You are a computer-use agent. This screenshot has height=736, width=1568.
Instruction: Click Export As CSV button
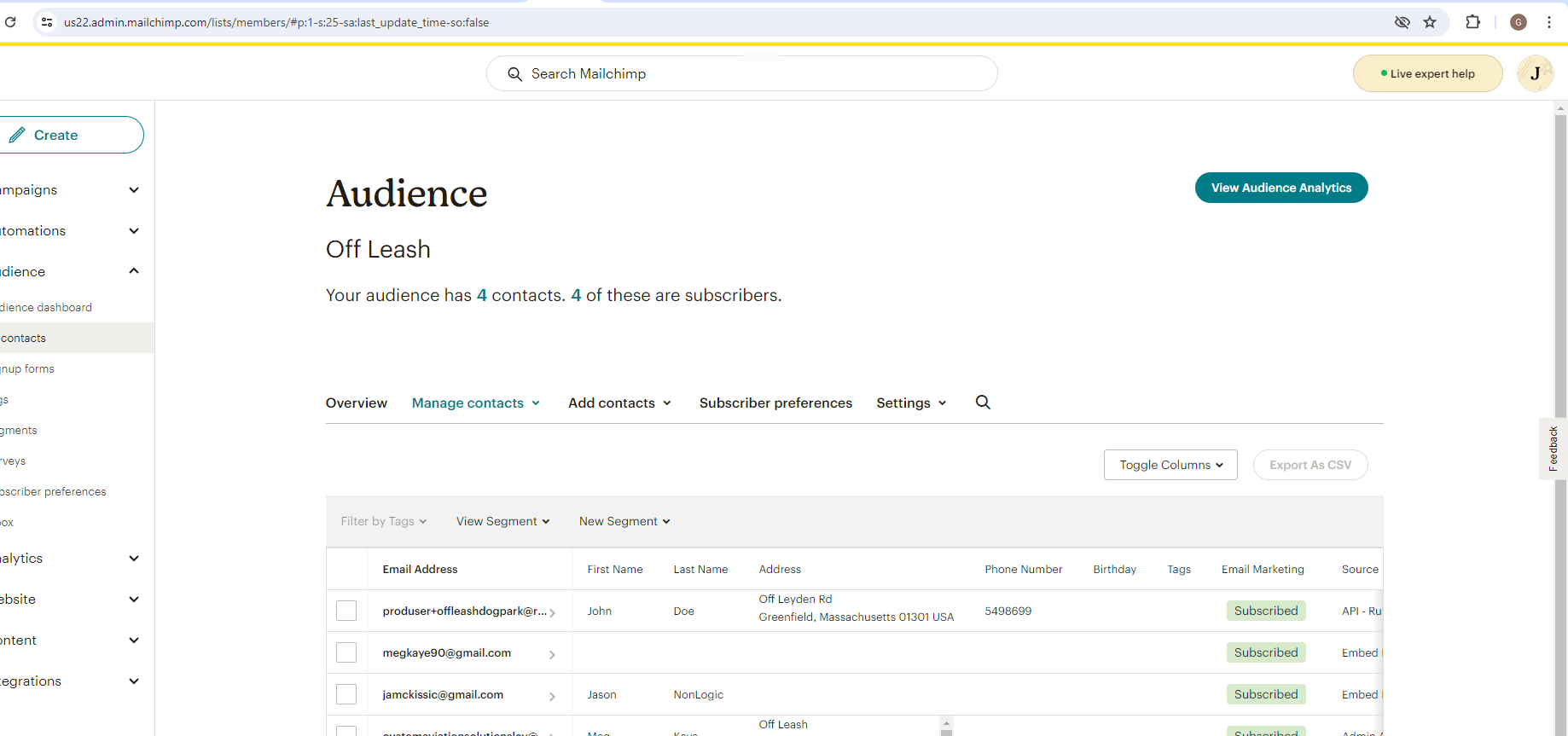1310,465
